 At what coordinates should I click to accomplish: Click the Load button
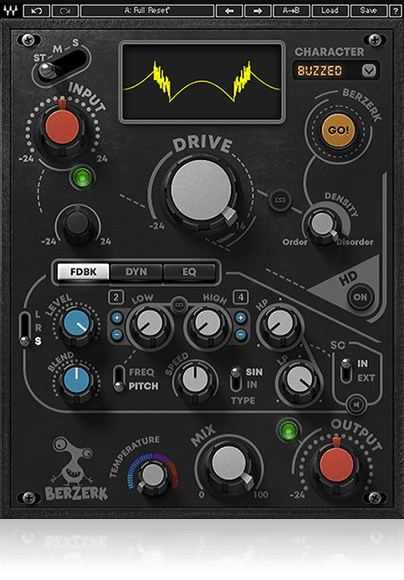click(330, 11)
